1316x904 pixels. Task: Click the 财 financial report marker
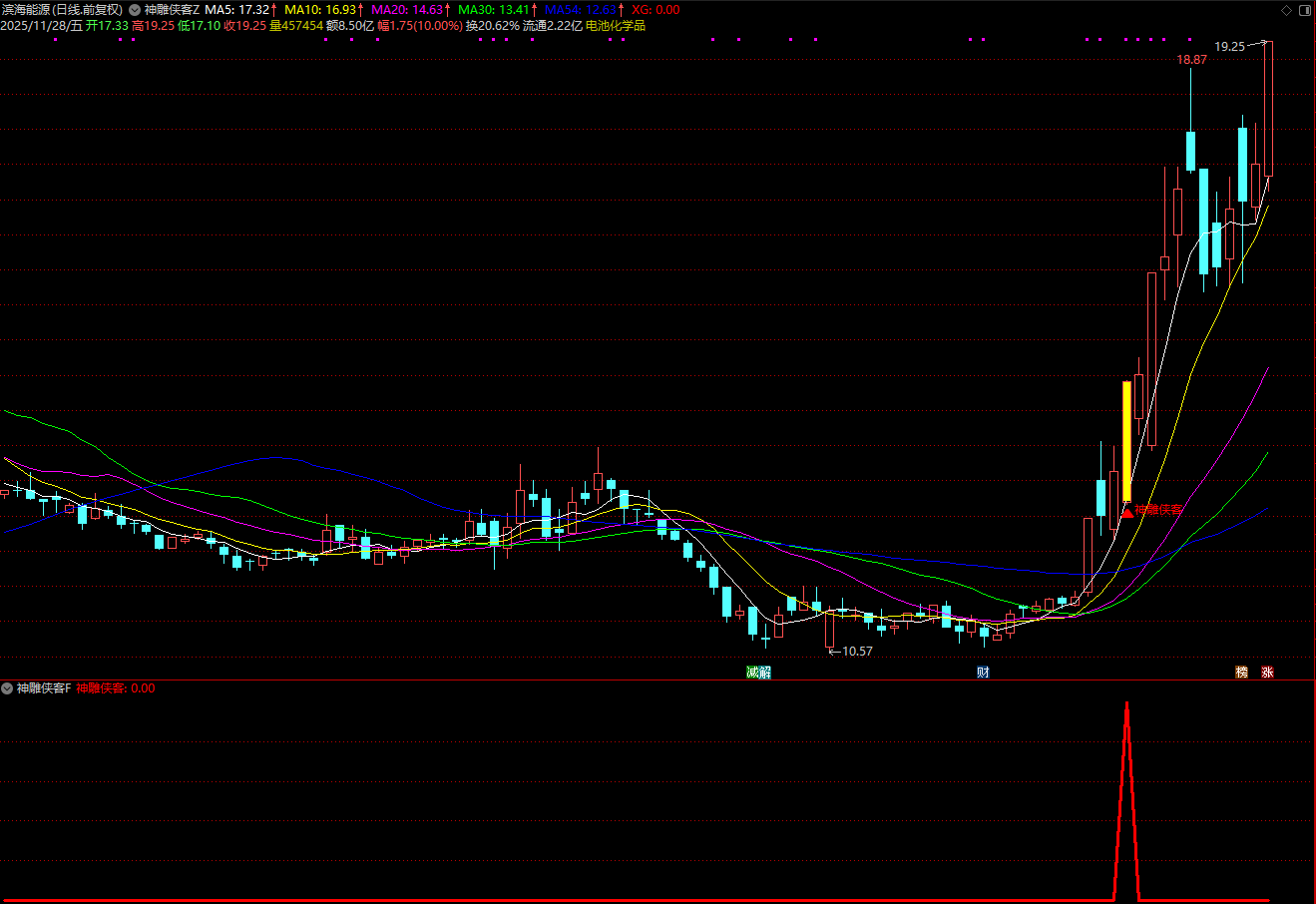pos(983,672)
